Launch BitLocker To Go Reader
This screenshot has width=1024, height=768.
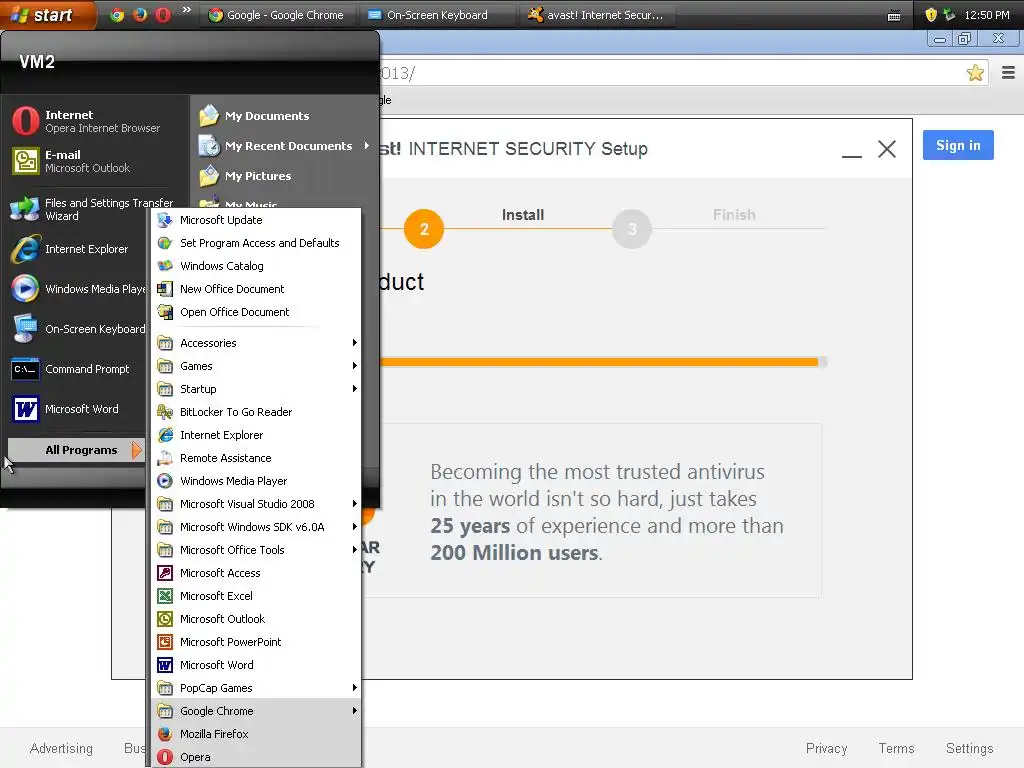tap(257, 412)
